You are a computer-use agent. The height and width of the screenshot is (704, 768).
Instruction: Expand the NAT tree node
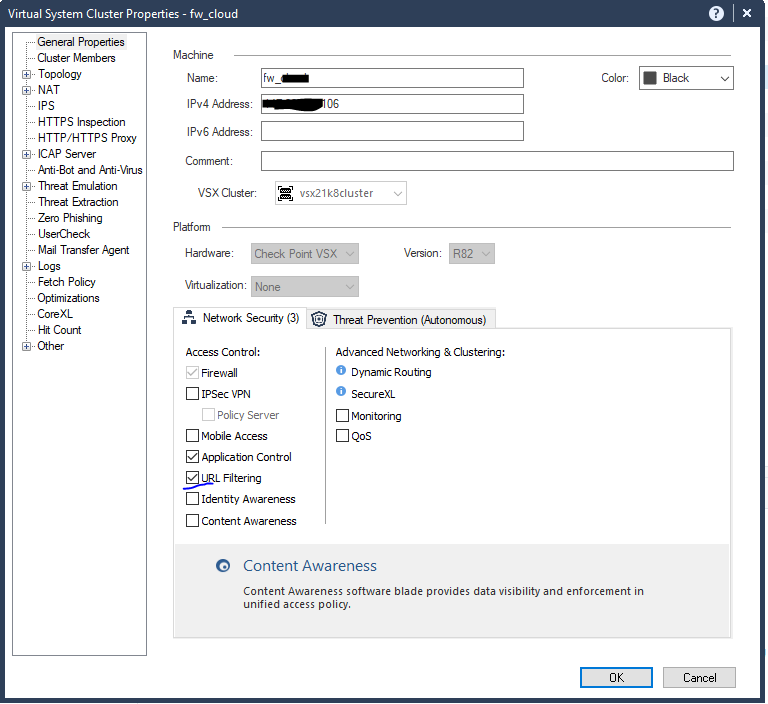26,91
